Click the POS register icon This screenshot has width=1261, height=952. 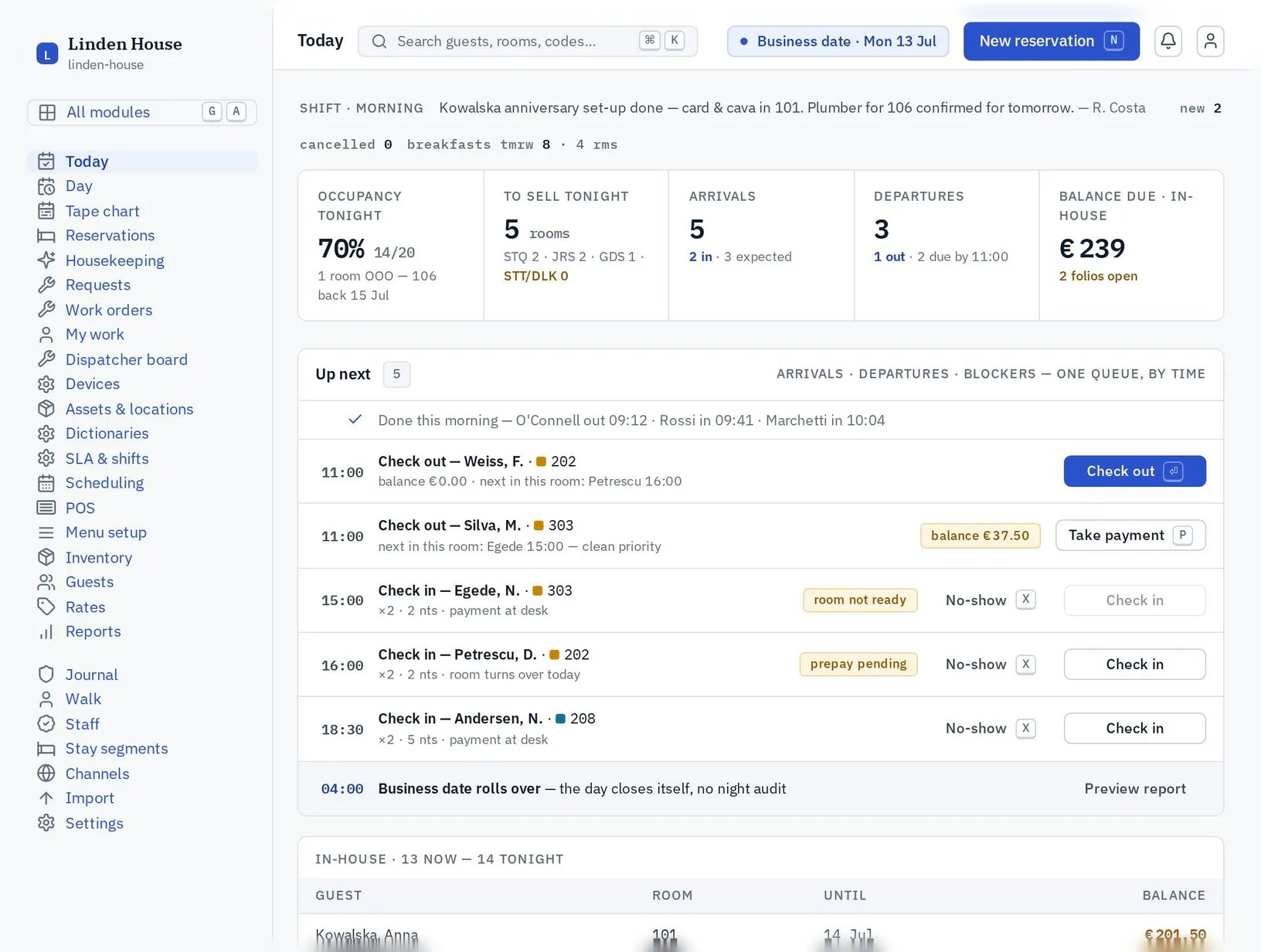(x=46, y=508)
